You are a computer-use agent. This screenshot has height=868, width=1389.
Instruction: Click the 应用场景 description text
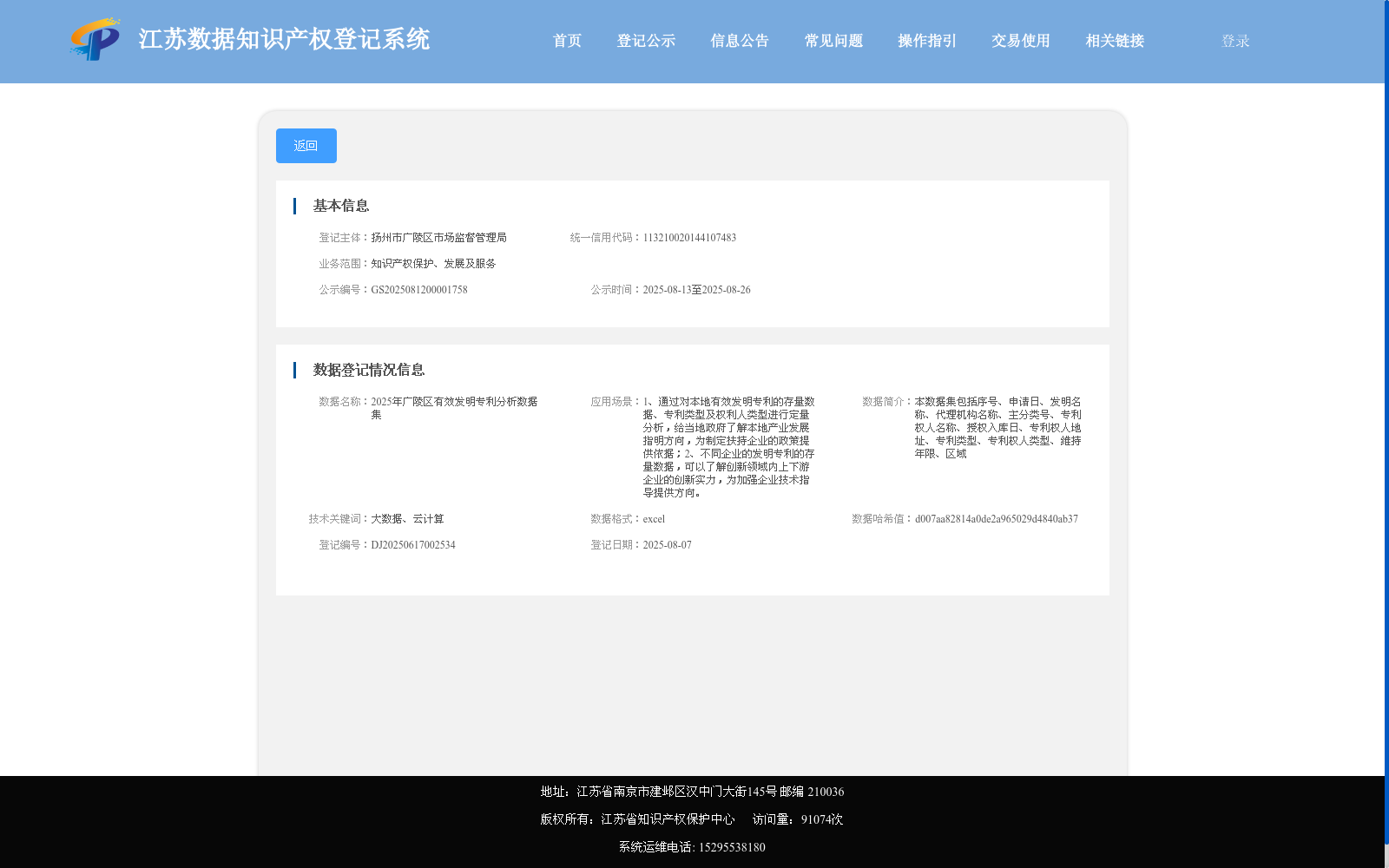(x=728, y=447)
